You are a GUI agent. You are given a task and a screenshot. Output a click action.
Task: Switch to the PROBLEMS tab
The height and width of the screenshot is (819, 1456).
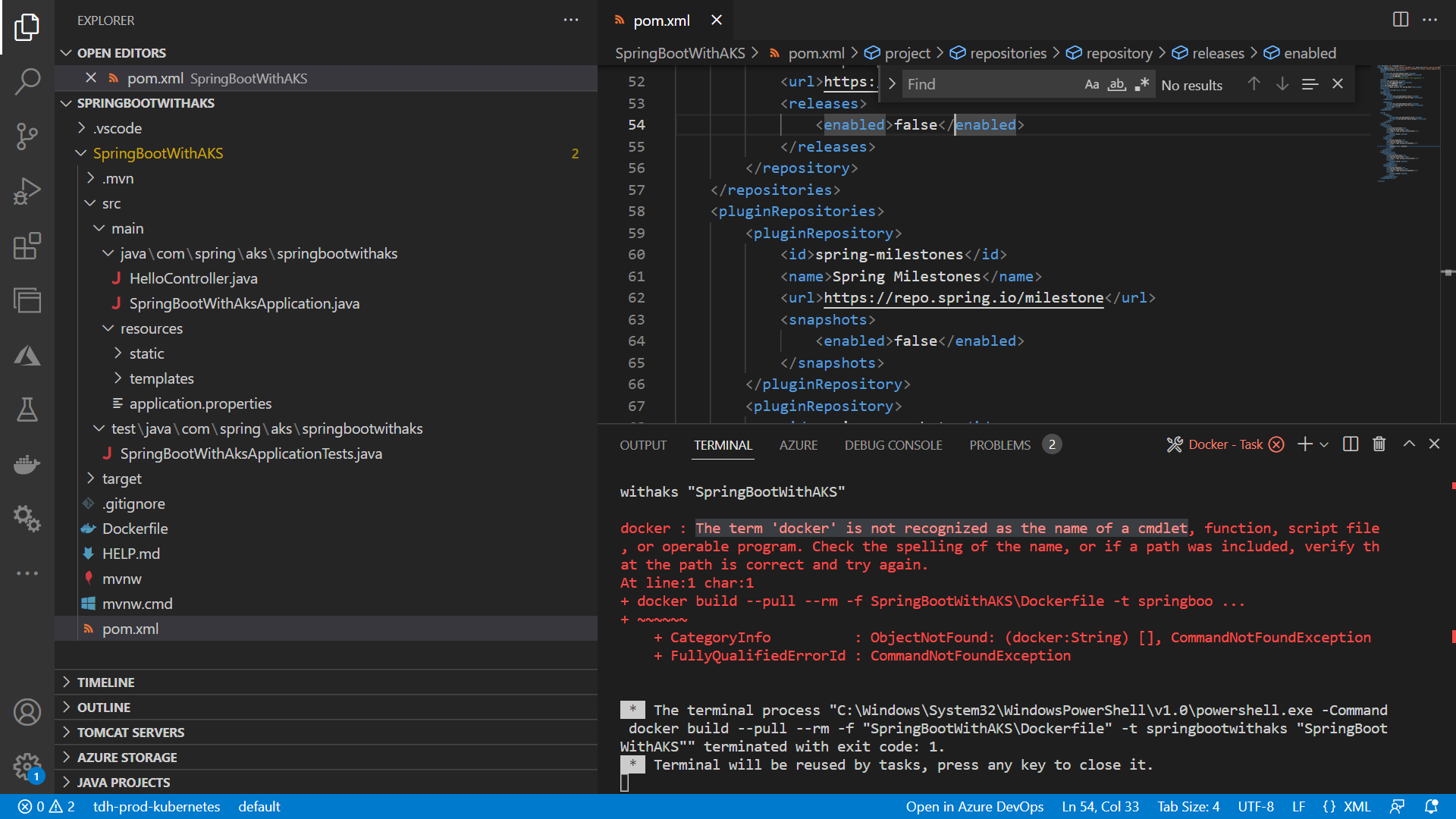tap(999, 445)
